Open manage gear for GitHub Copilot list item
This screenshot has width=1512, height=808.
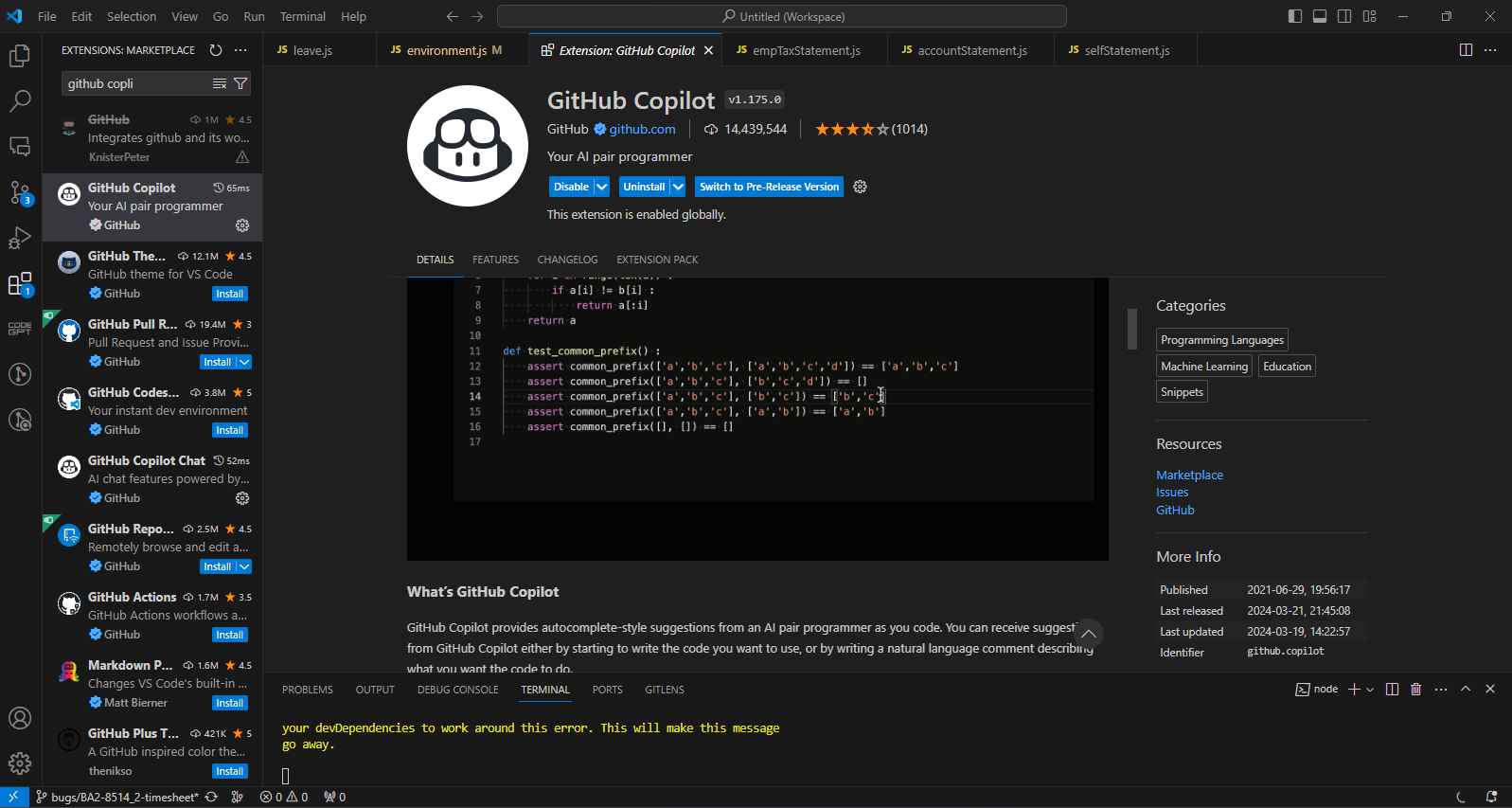[x=242, y=225]
